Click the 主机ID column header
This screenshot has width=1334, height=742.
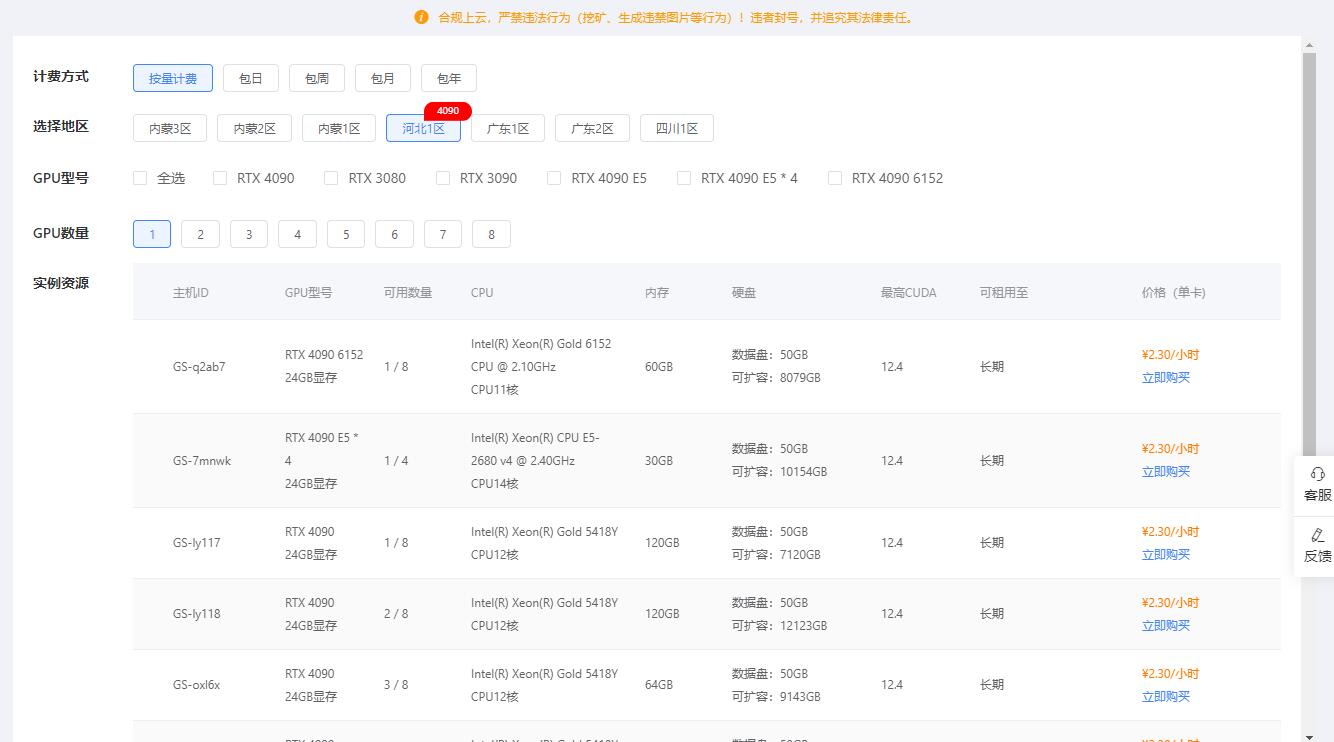click(191, 293)
